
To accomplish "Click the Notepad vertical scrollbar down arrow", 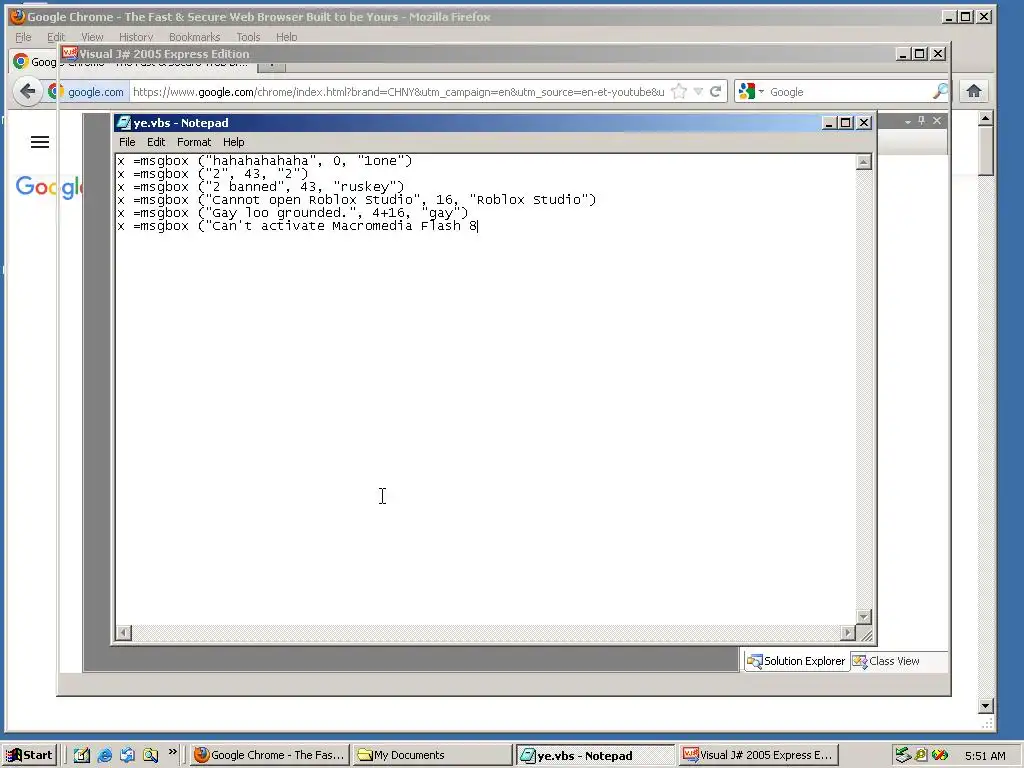I will 863,617.
